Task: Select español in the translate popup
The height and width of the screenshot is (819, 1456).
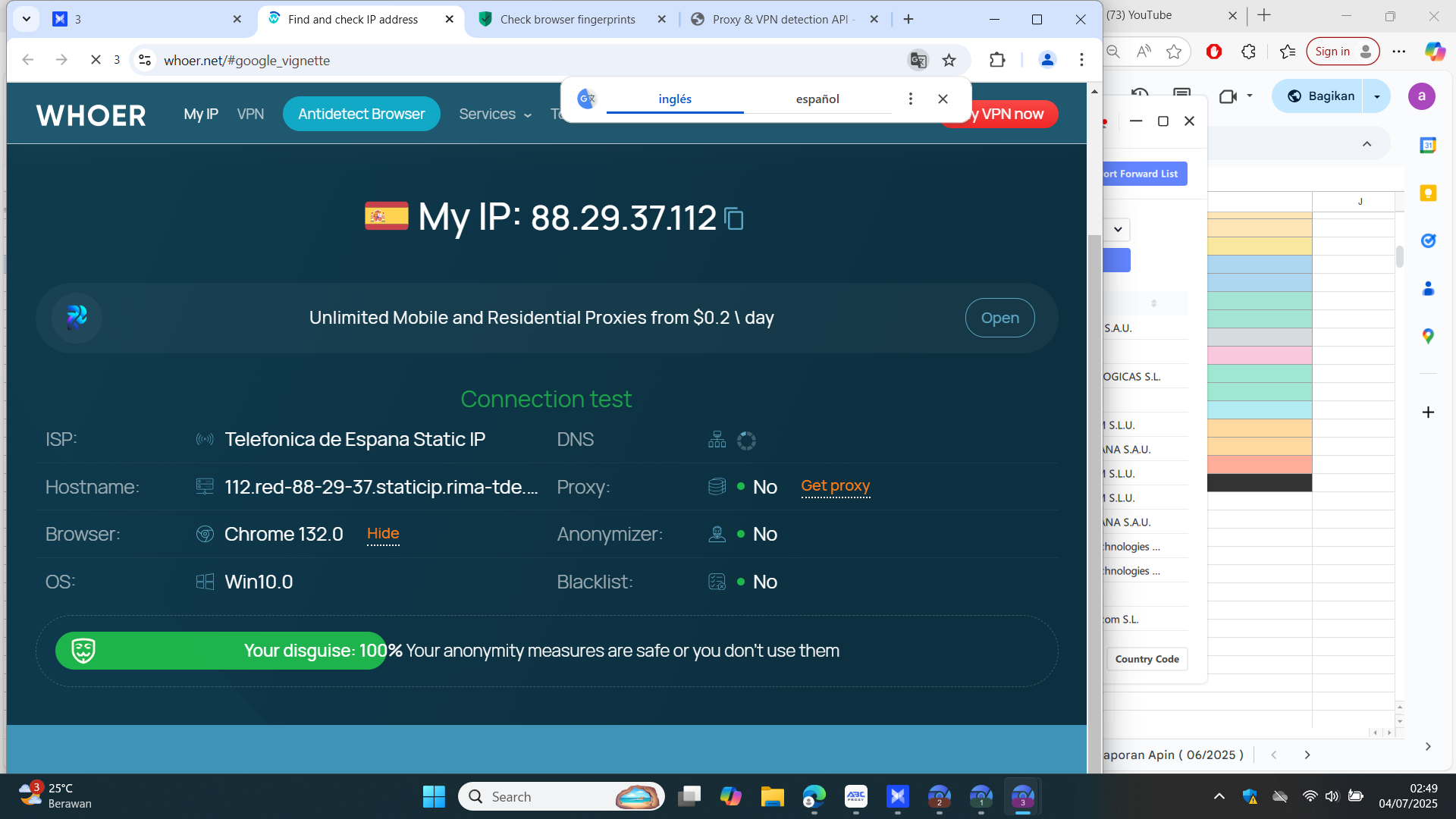Action: pos(817,99)
